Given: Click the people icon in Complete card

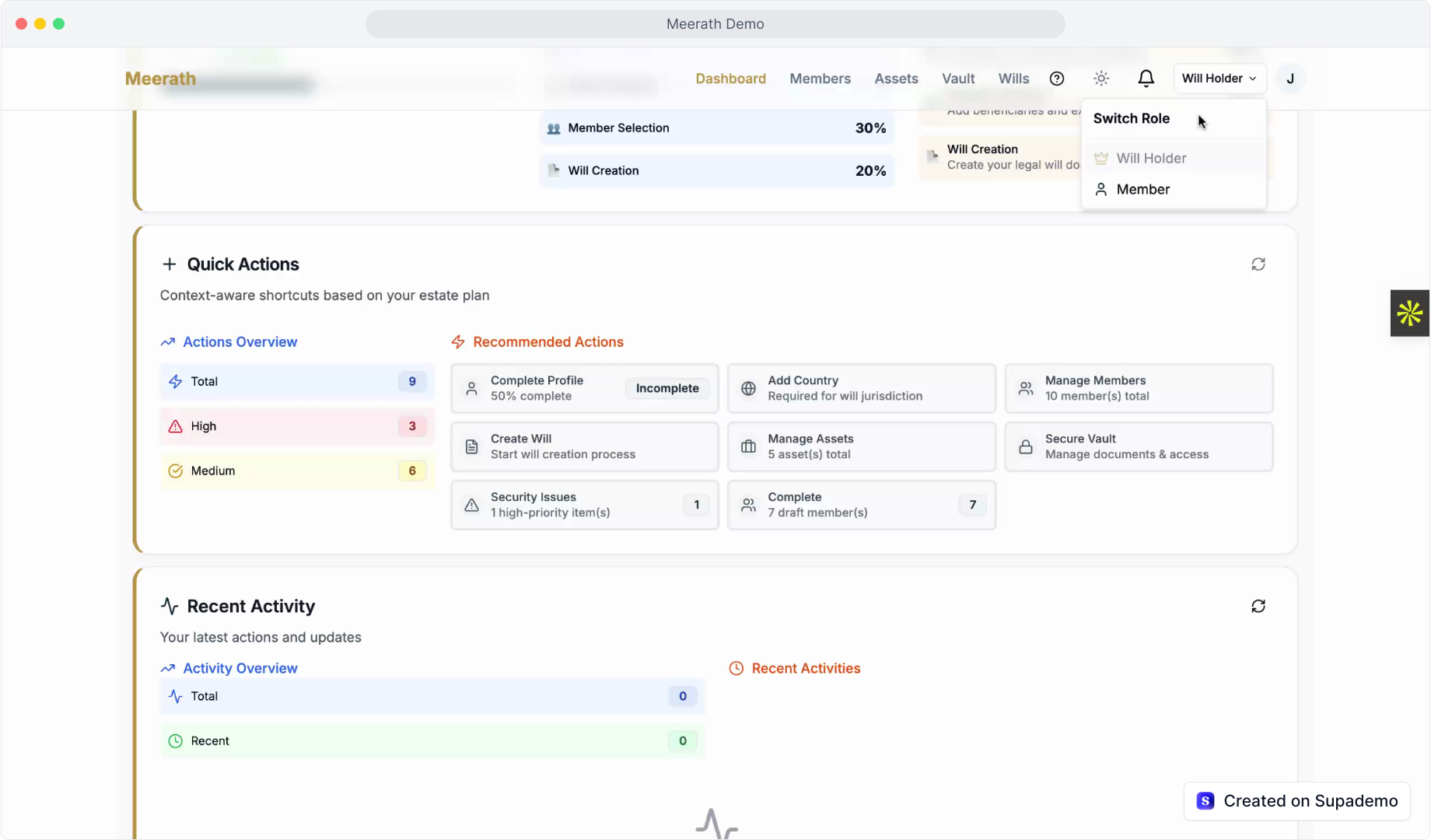Looking at the screenshot, I should pos(748,505).
